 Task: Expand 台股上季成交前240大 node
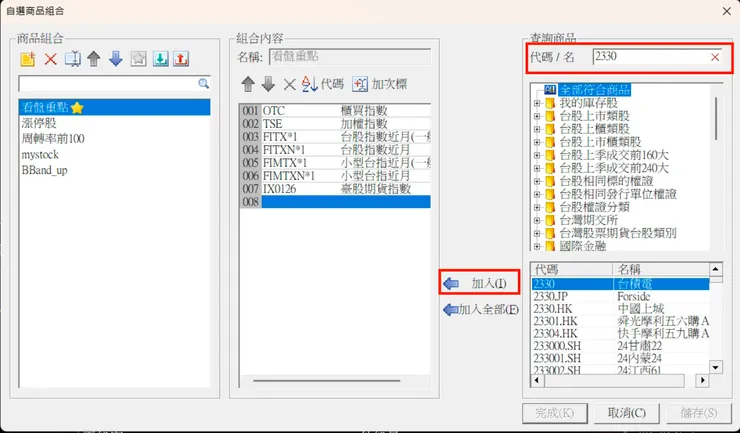coord(537,168)
